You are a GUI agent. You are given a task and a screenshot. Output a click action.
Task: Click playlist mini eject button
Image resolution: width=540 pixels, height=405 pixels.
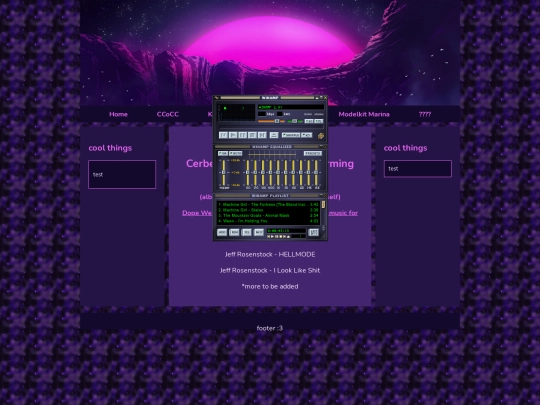(288, 237)
